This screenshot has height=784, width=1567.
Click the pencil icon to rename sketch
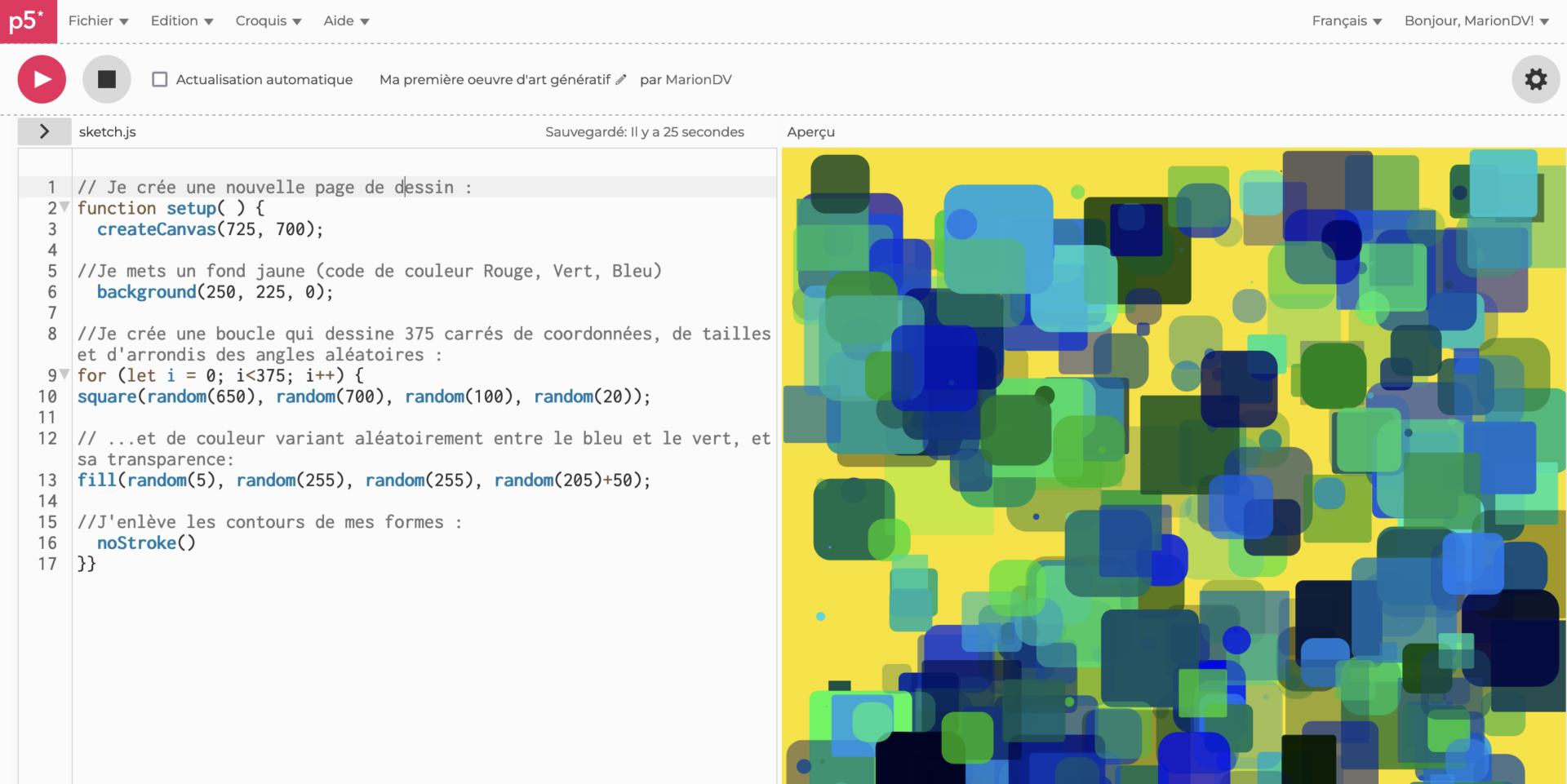click(x=621, y=80)
